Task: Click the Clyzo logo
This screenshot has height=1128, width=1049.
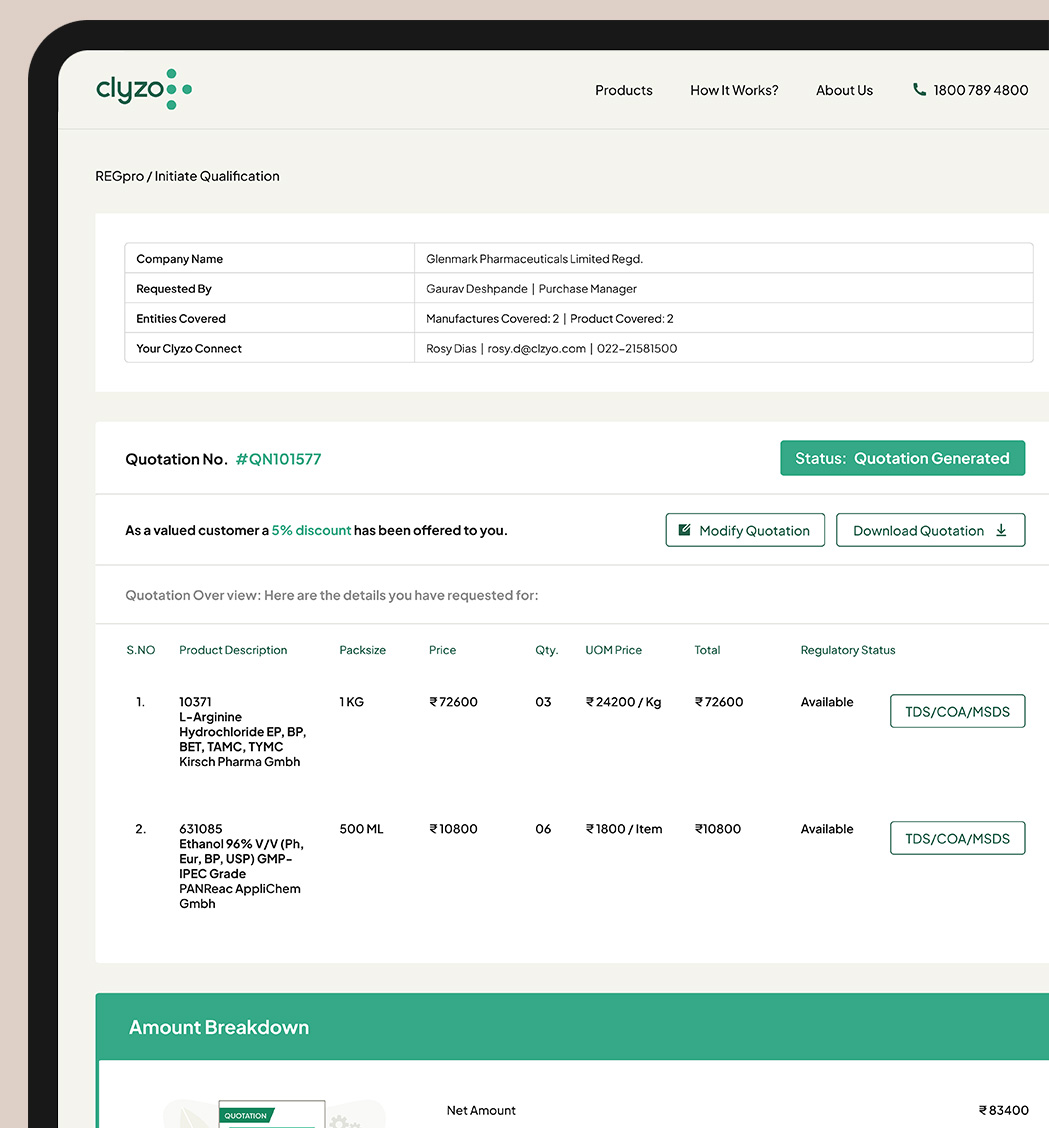Action: (x=144, y=89)
